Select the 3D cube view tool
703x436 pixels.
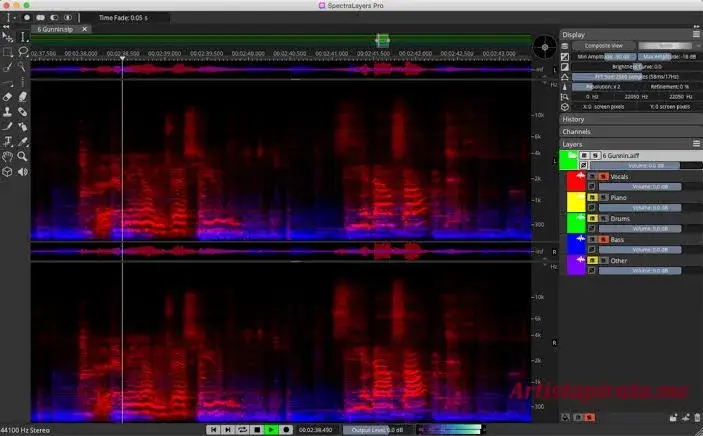click(7, 172)
